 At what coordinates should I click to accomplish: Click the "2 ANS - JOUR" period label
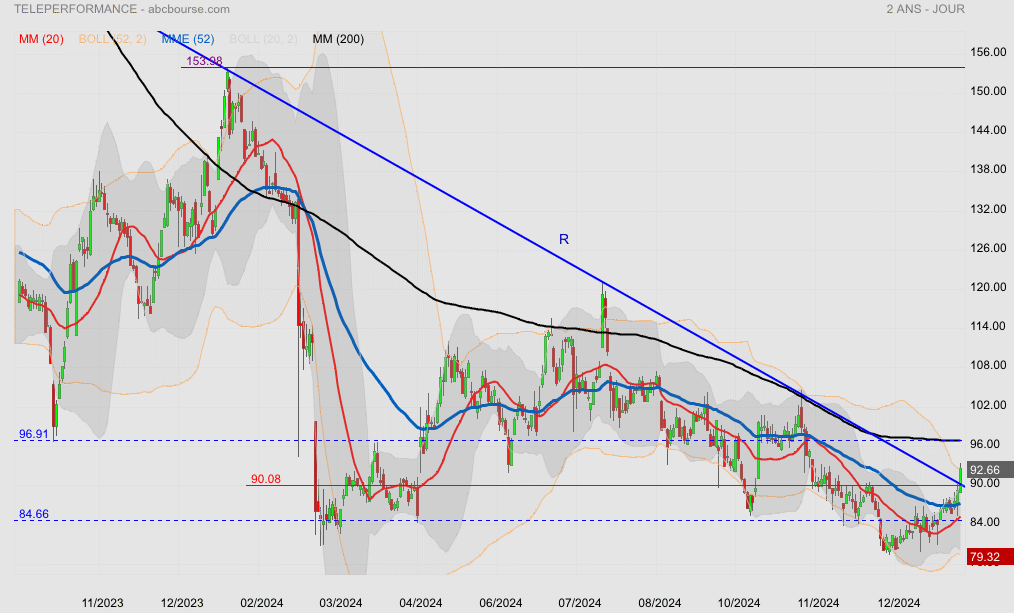click(x=925, y=9)
